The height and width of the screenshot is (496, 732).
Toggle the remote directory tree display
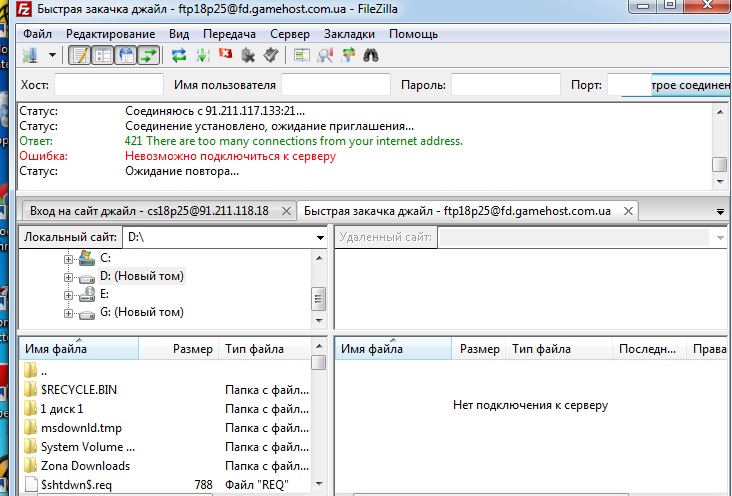coord(126,56)
